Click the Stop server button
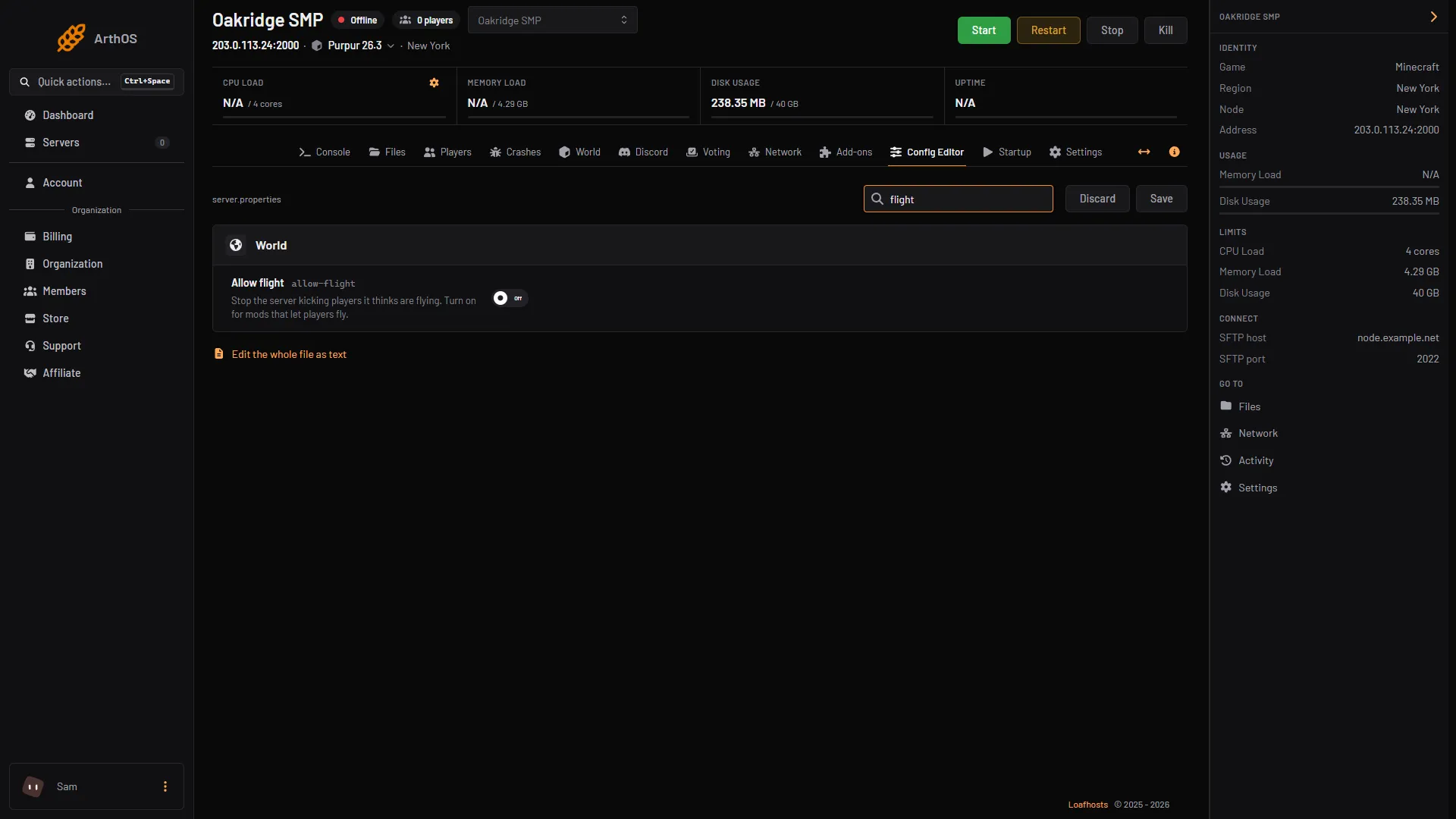This screenshot has height=819, width=1456. 1112,30
